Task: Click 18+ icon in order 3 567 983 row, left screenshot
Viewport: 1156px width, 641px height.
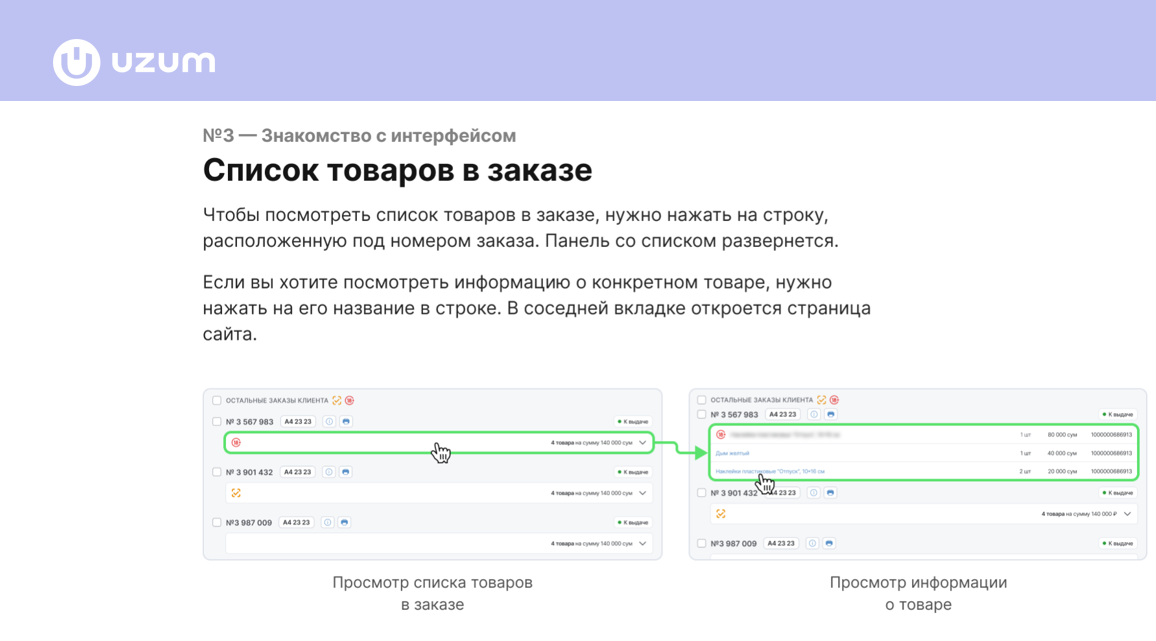Action: 236,443
